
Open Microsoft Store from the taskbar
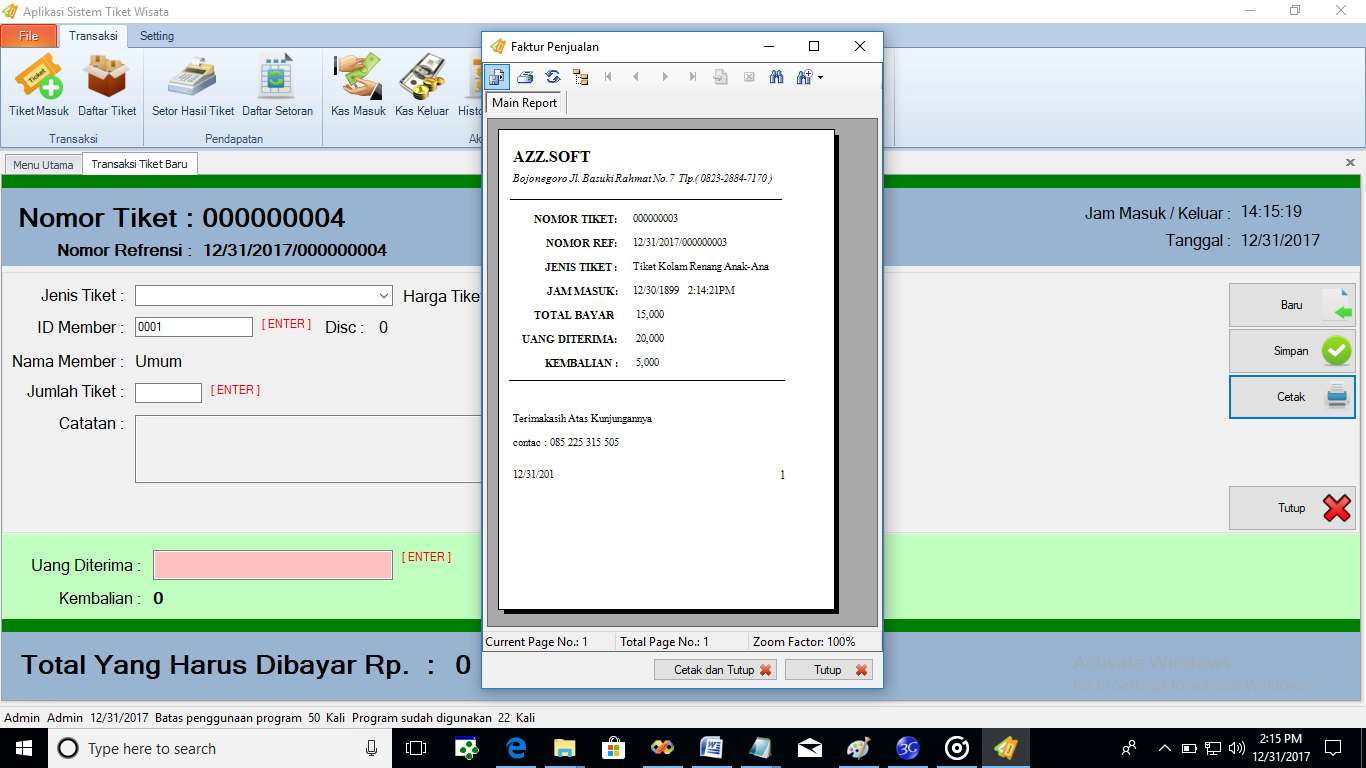point(614,748)
